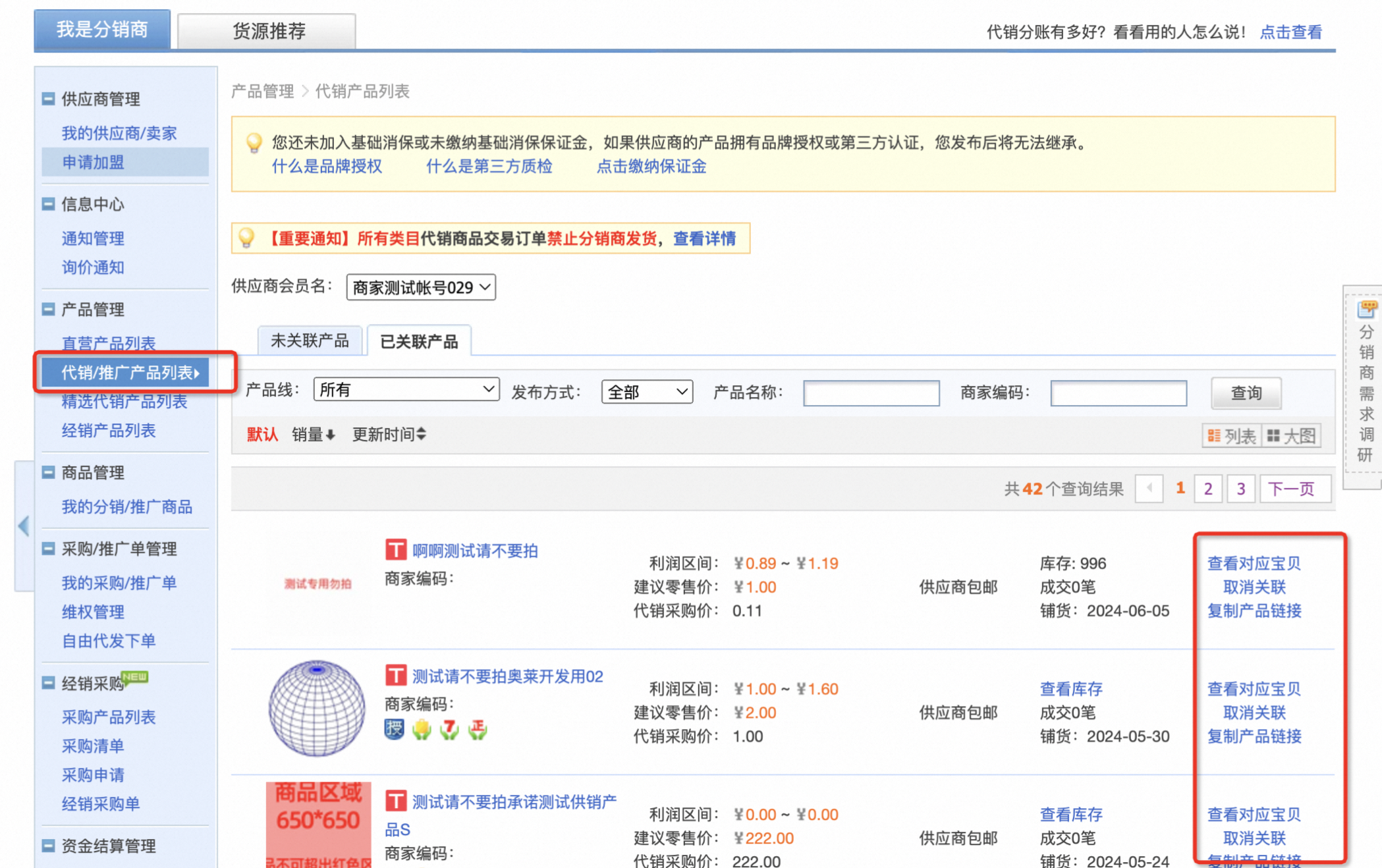Switch to 货源推荐 tab
Image resolution: width=1382 pixels, height=868 pixels.
(267, 31)
